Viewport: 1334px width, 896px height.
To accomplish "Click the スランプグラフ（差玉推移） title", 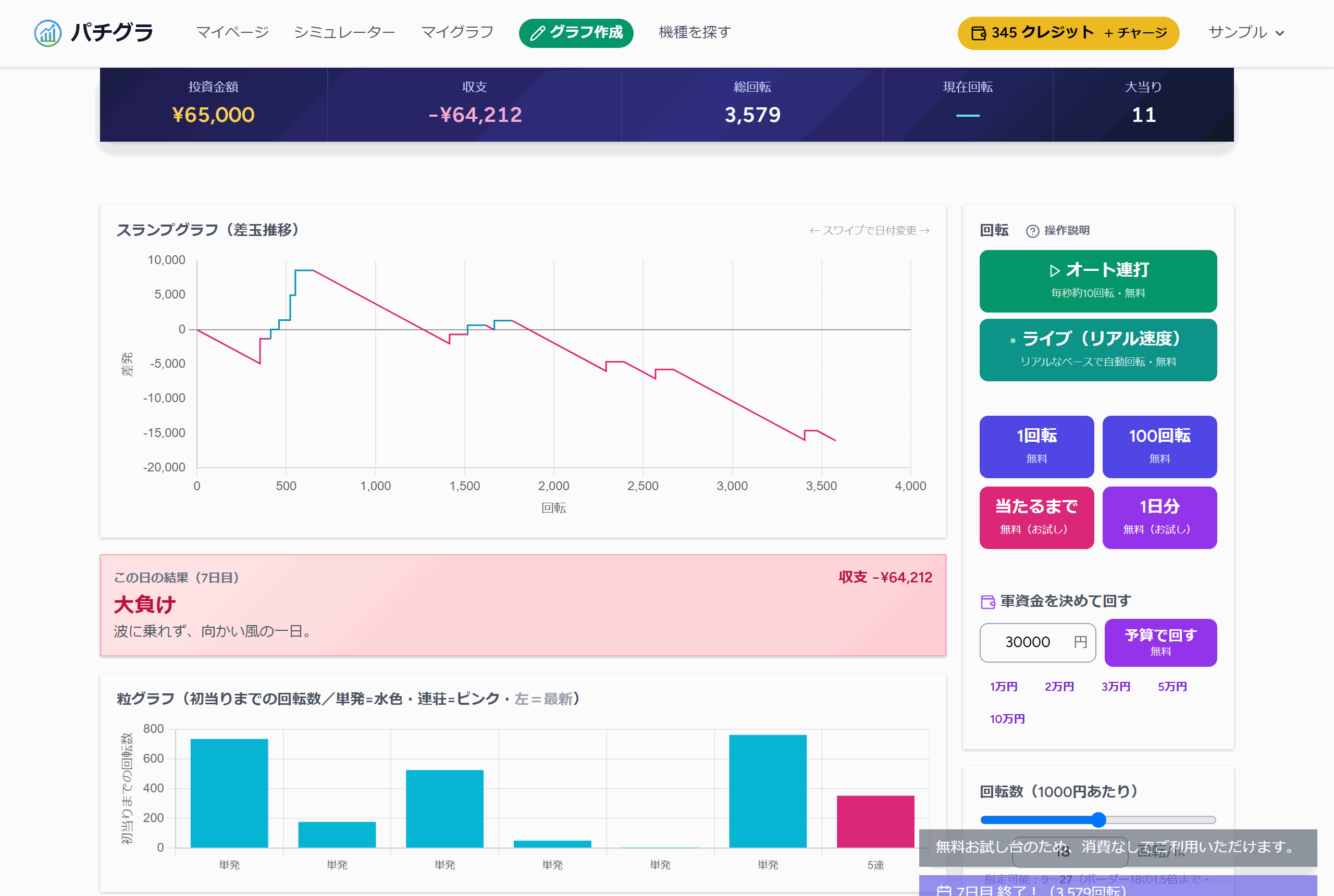I will [207, 230].
